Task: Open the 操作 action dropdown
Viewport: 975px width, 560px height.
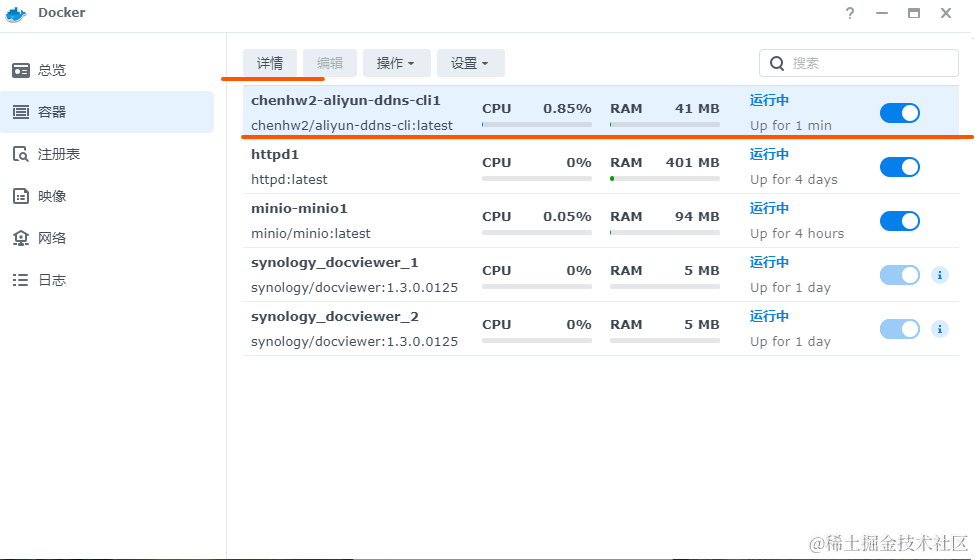Action: (x=396, y=63)
